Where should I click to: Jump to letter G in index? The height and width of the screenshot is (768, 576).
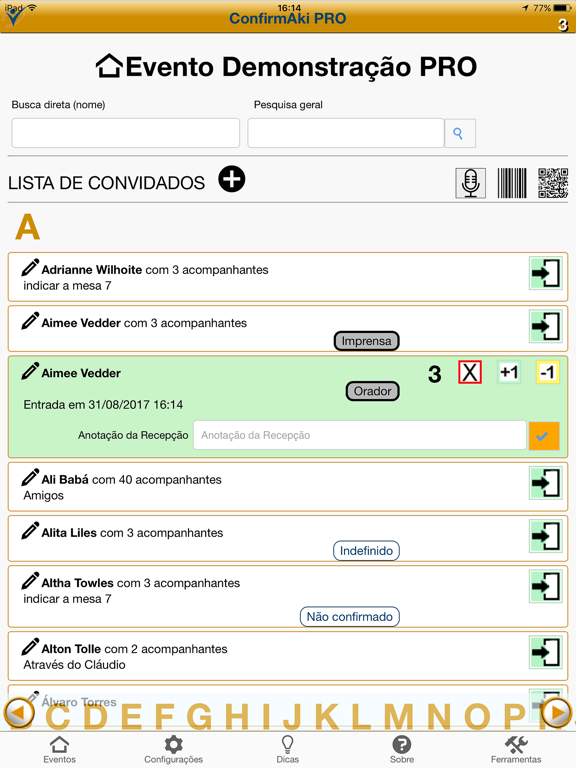[x=199, y=717]
